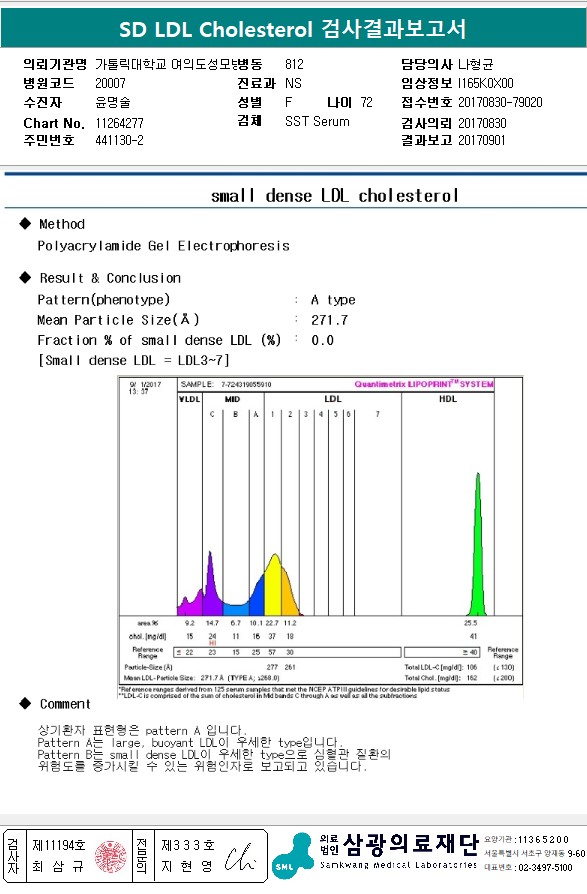The width and height of the screenshot is (587, 894).
Task: Click the handwritten signature mark
Action: pyautogui.click(x=239, y=857)
